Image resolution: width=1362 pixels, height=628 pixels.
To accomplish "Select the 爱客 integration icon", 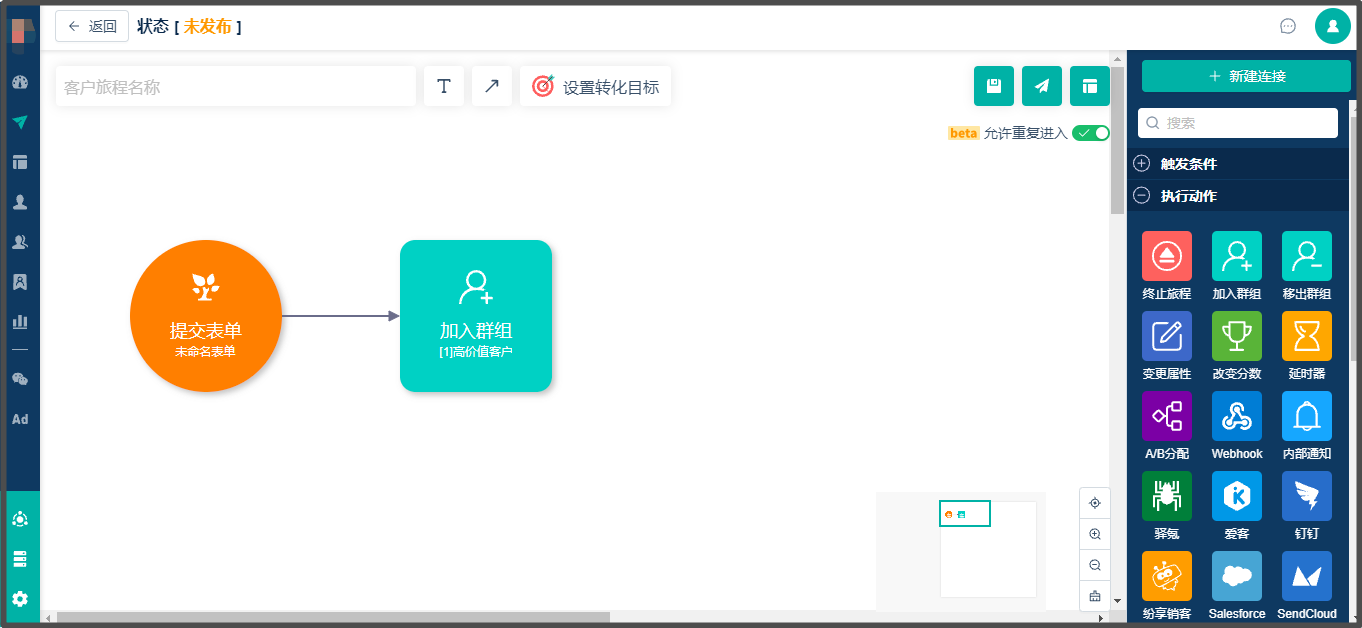I will pyautogui.click(x=1237, y=496).
